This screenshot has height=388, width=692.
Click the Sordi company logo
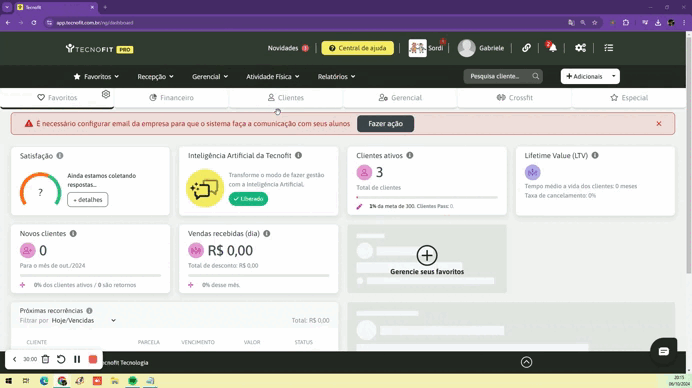tap(417, 48)
